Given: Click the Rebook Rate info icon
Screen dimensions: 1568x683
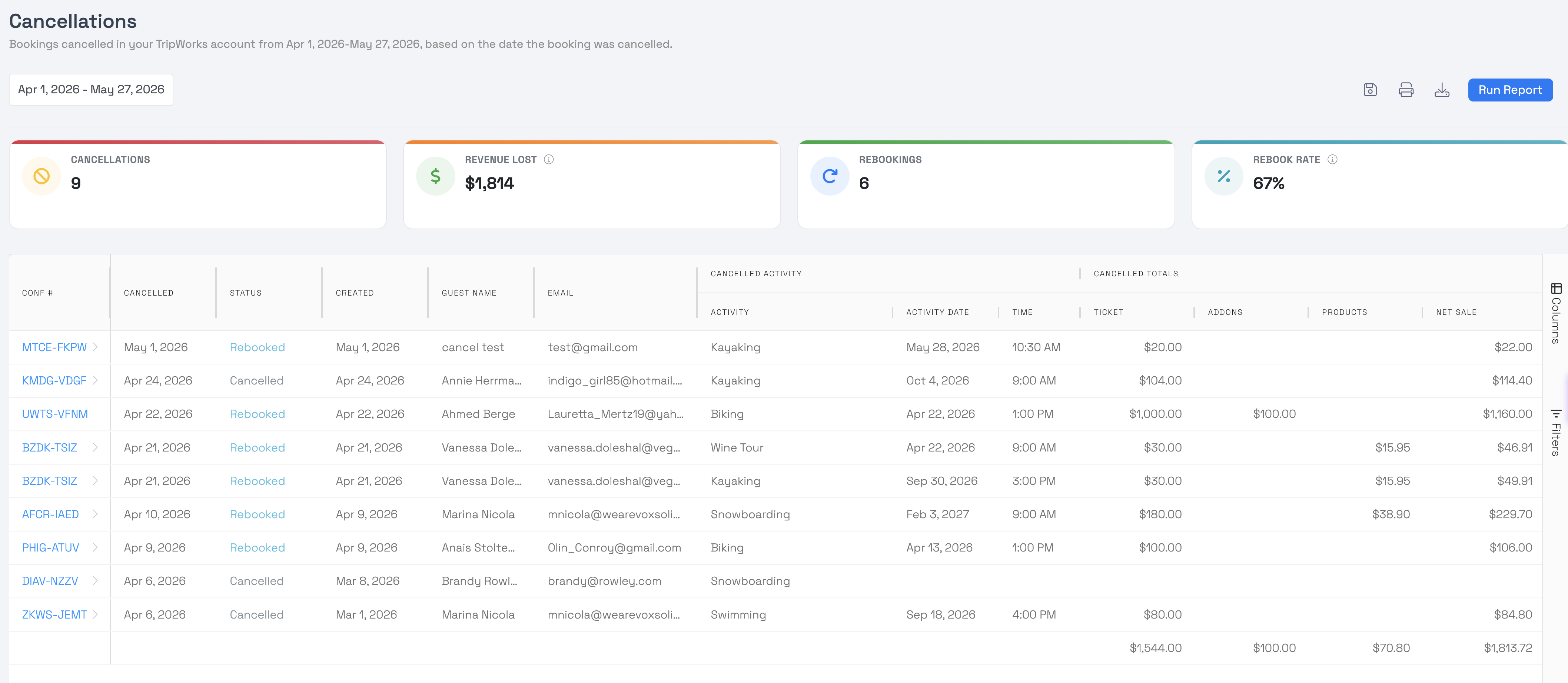Looking at the screenshot, I should click(1332, 160).
